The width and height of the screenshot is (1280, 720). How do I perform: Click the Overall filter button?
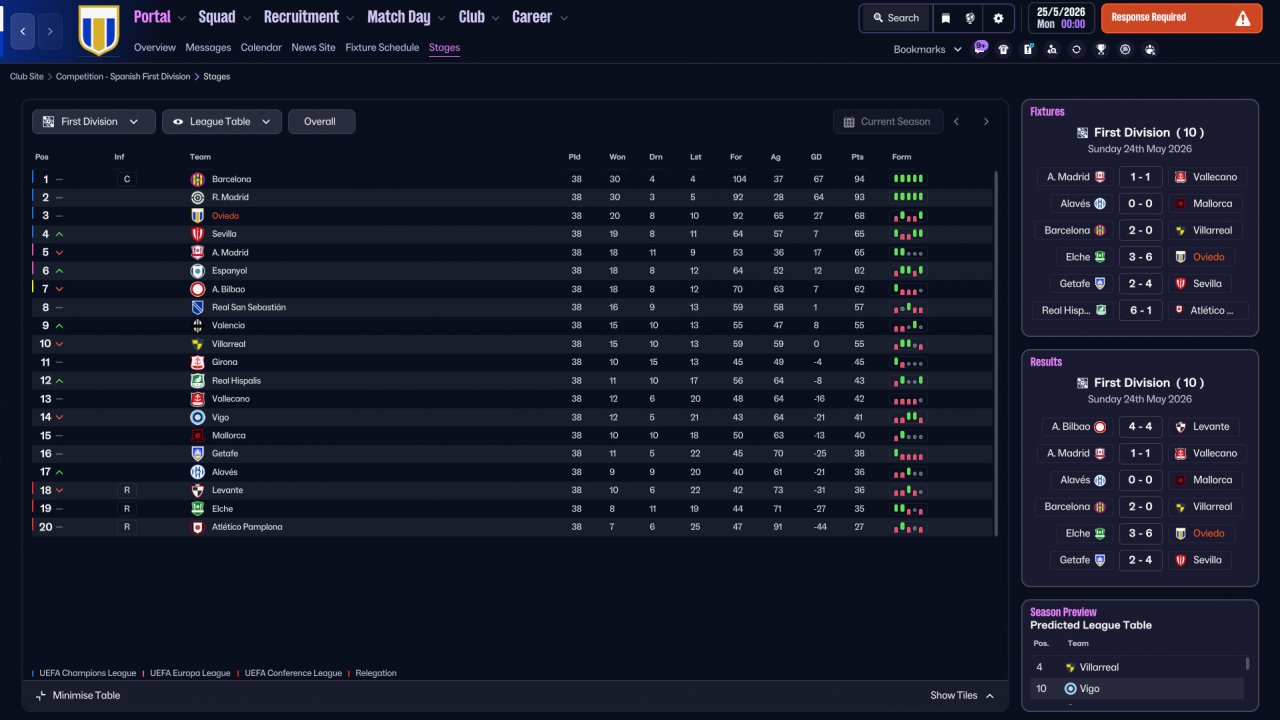[321, 122]
